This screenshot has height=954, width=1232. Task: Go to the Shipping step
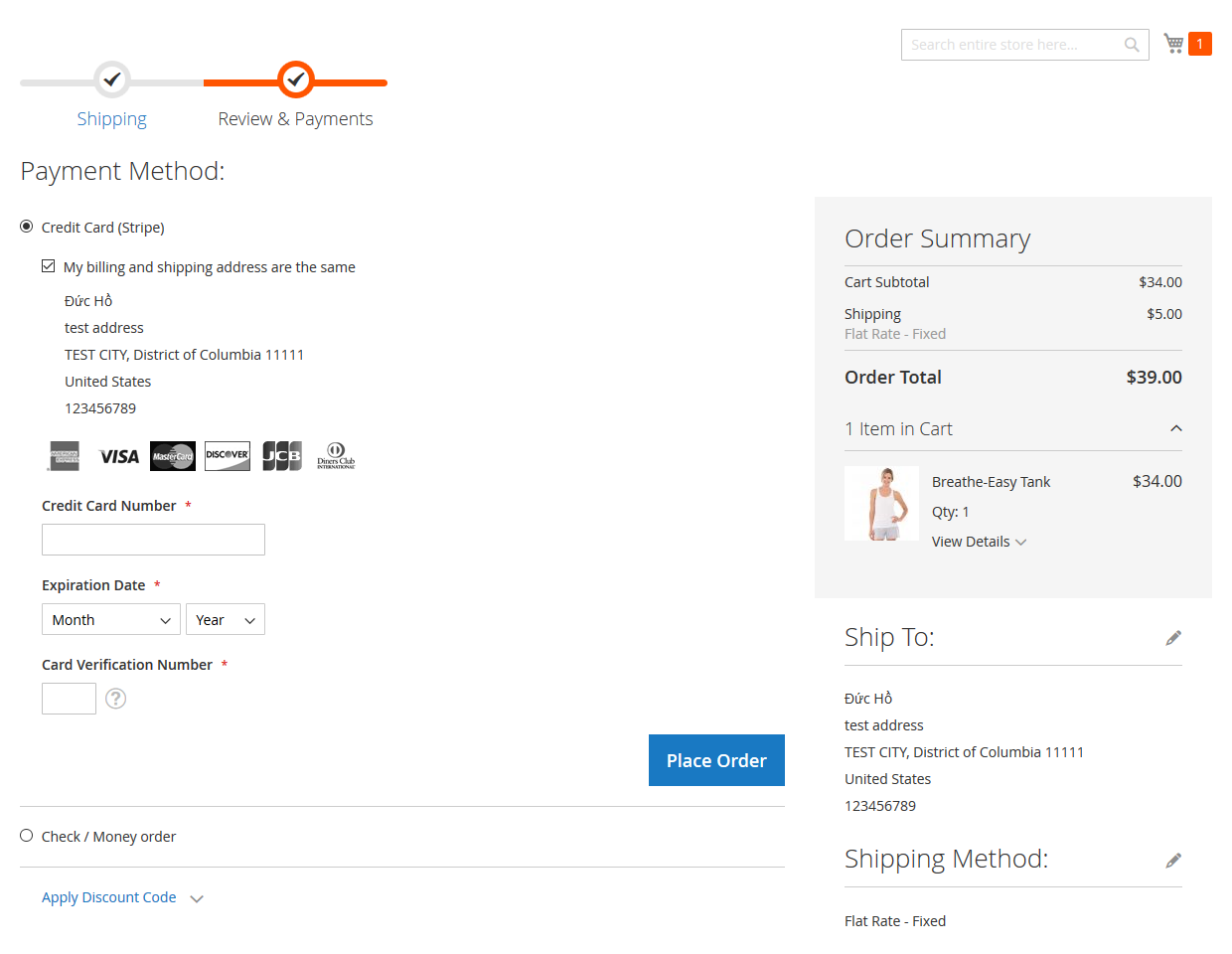click(x=111, y=118)
